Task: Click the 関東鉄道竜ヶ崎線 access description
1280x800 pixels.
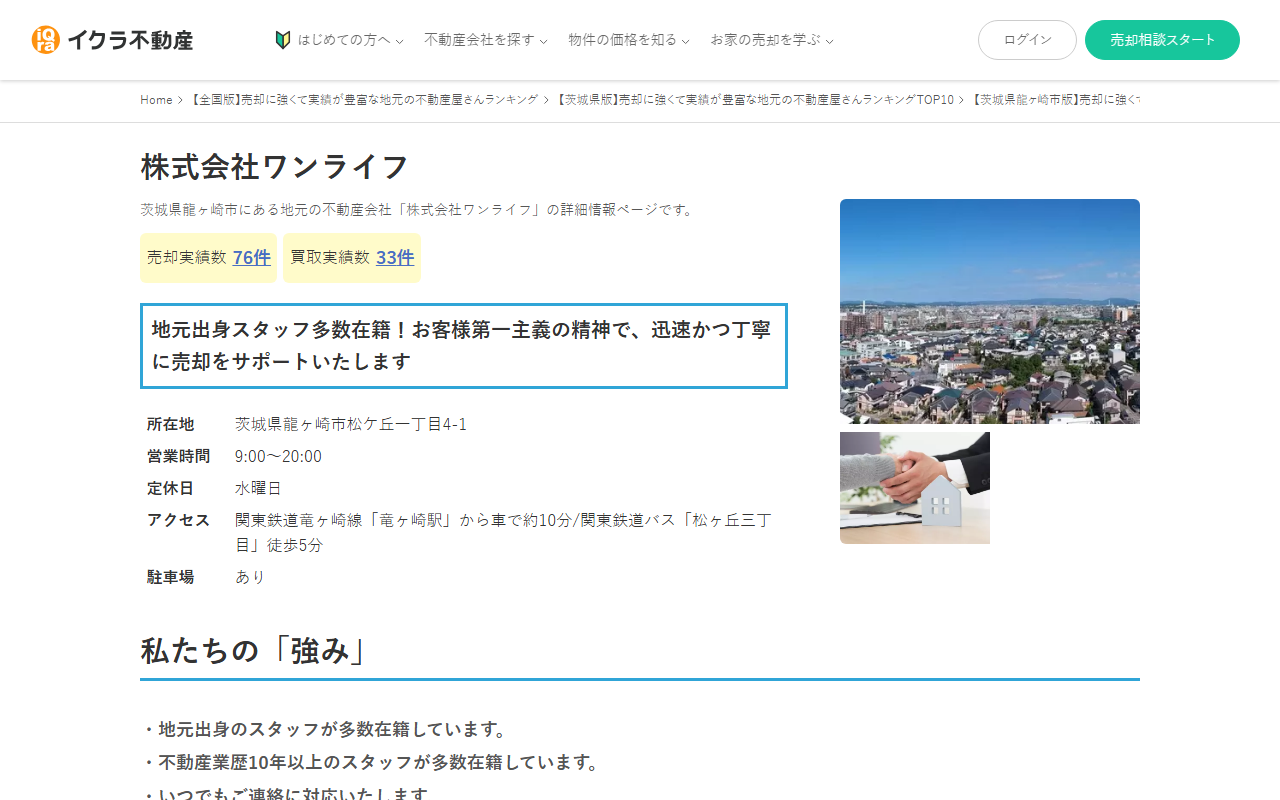Action: point(504,533)
